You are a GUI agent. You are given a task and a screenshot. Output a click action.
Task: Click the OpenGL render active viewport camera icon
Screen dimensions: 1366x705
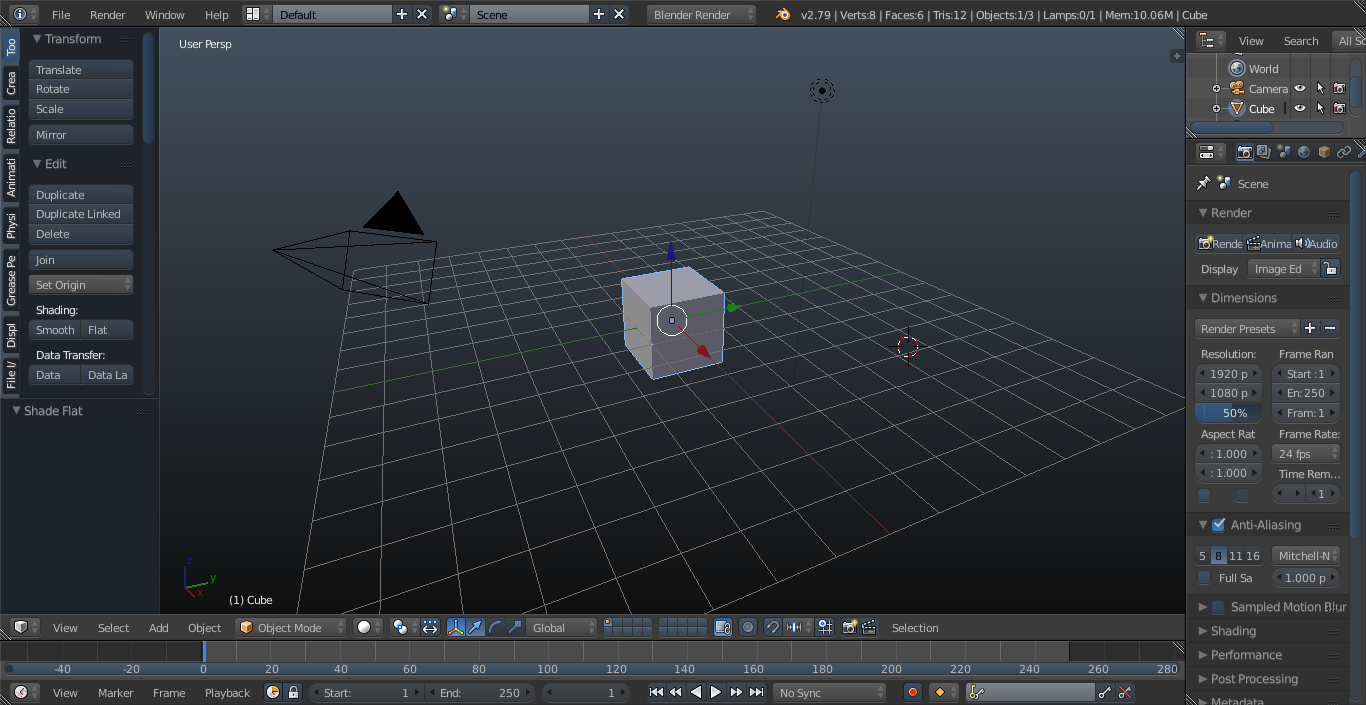(x=850, y=627)
